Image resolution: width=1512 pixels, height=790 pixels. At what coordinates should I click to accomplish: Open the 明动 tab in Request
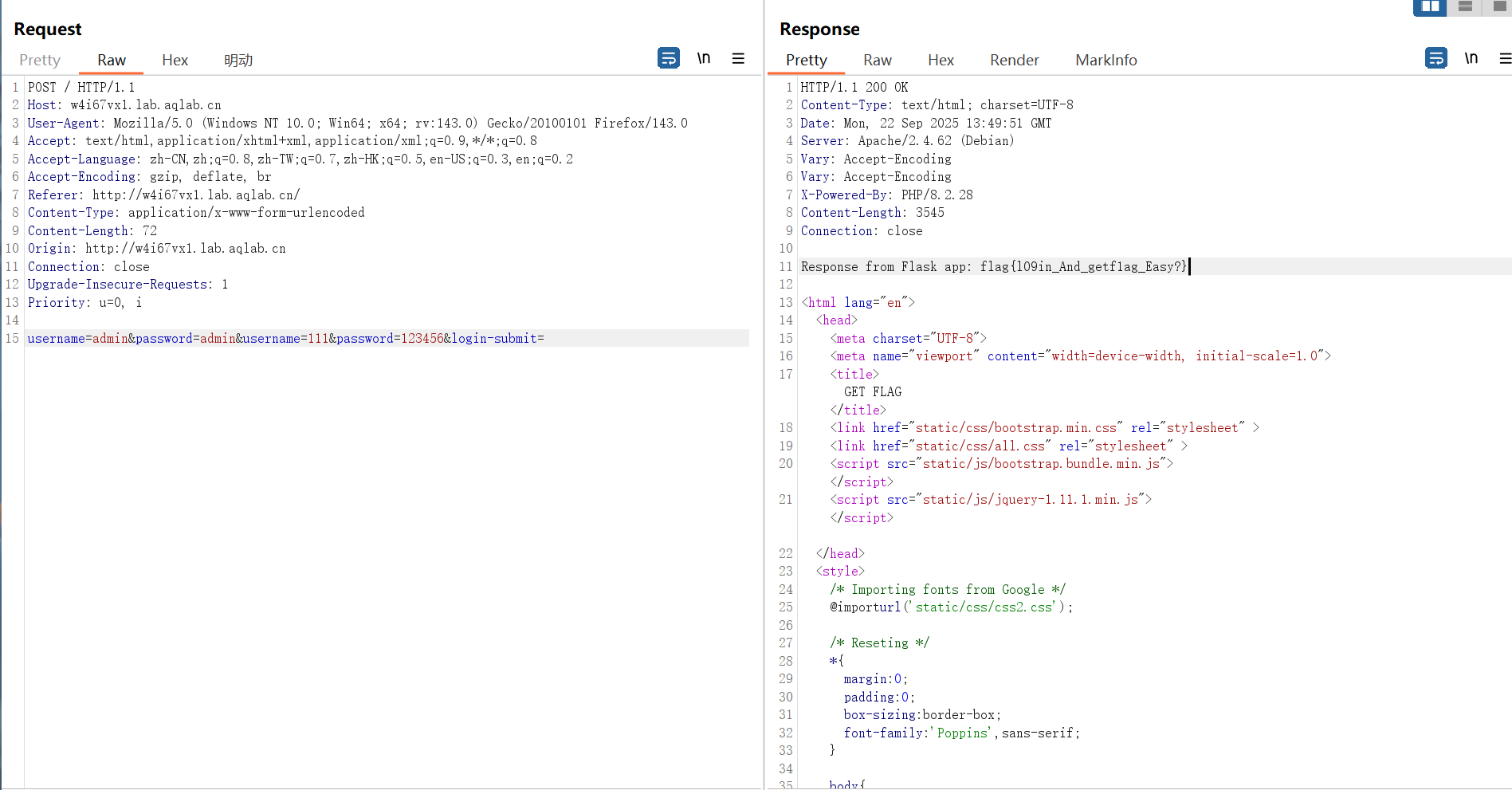coord(238,60)
